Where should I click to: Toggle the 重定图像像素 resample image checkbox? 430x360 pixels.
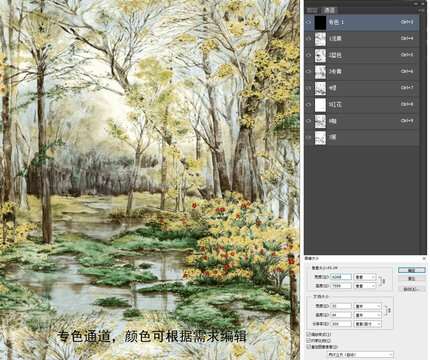coord(309,347)
